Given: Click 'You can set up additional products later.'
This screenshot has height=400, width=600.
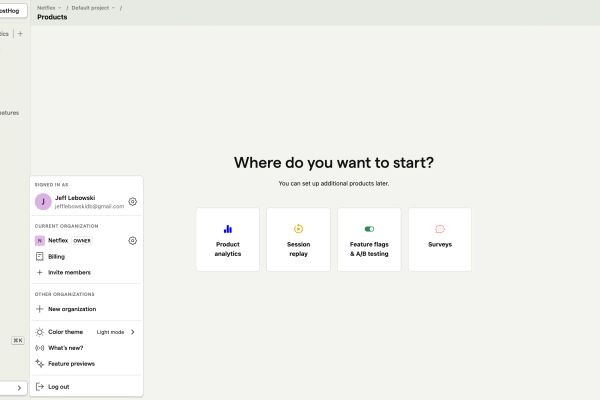Looking at the screenshot, I should point(334,184).
